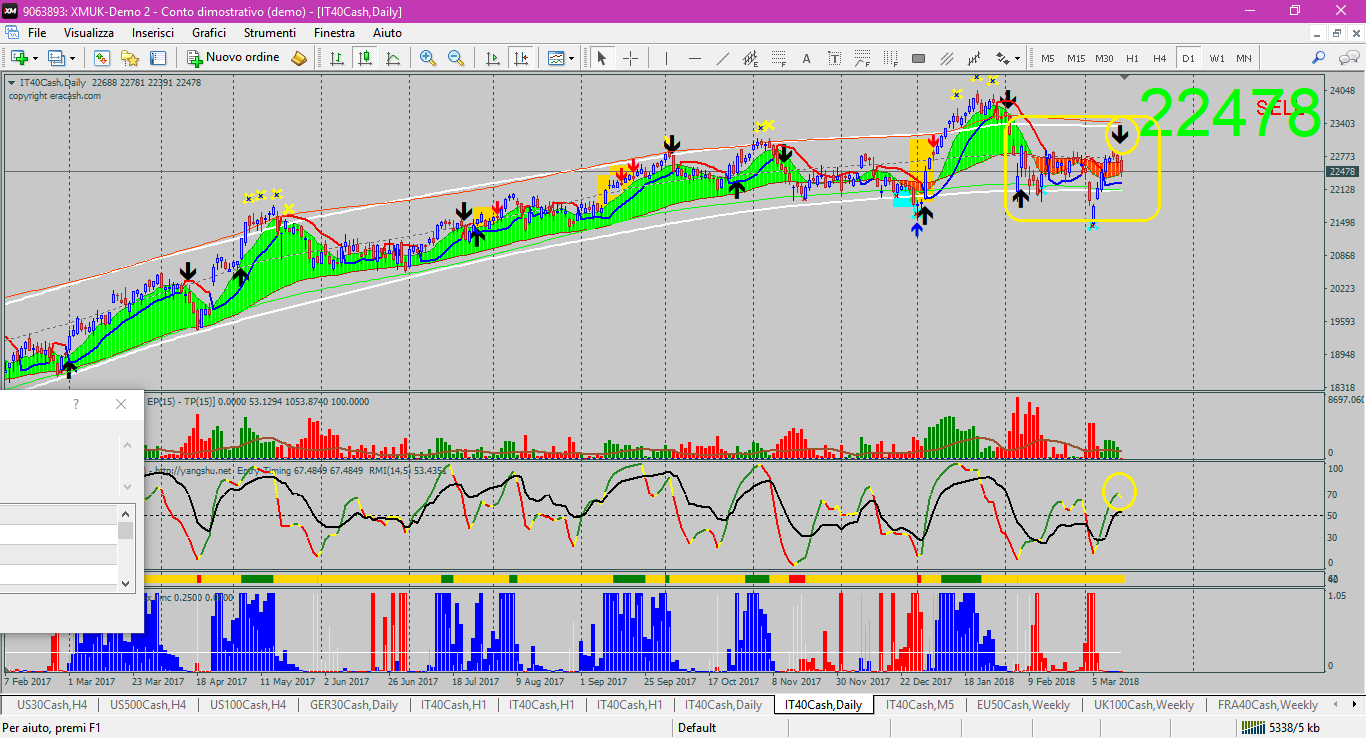Select the crosshair tool

(630, 58)
